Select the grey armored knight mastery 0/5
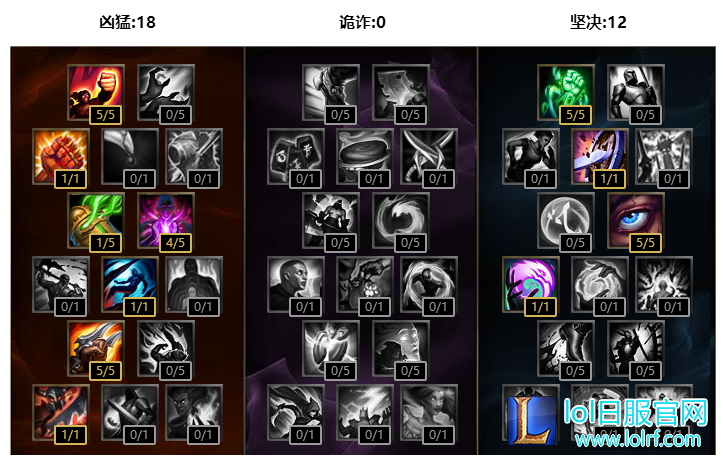723x460 pixels. (636, 93)
